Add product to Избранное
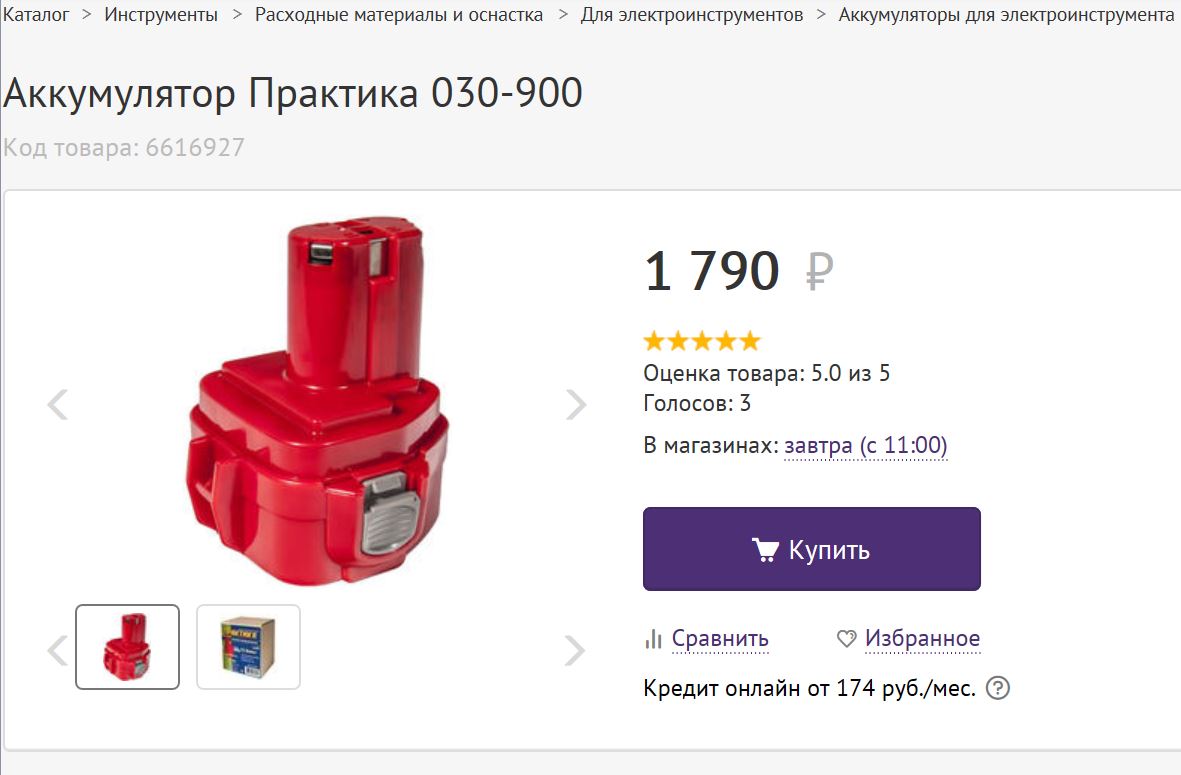The width and height of the screenshot is (1181, 775). tap(923, 639)
